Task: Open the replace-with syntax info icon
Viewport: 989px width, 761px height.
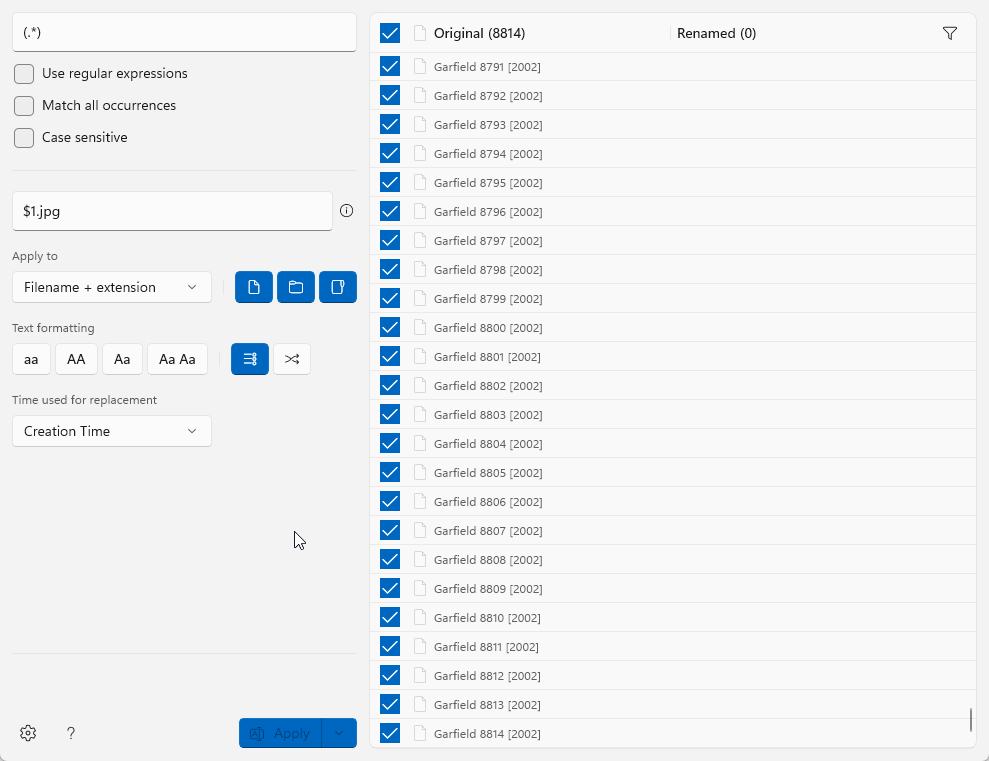Action: coord(347,211)
